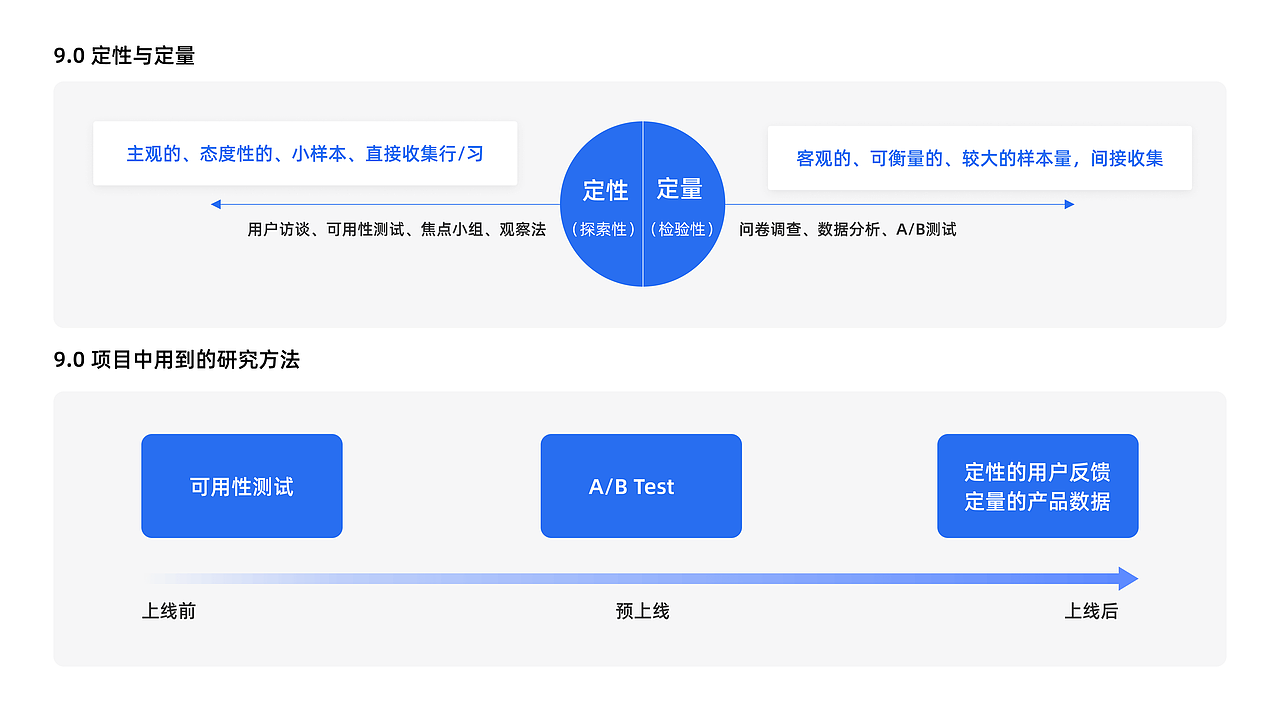This screenshot has width=1280, height=720.
Task: Collapse the white card listing 主观的、态度性的
Action: pyautogui.click(x=305, y=153)
